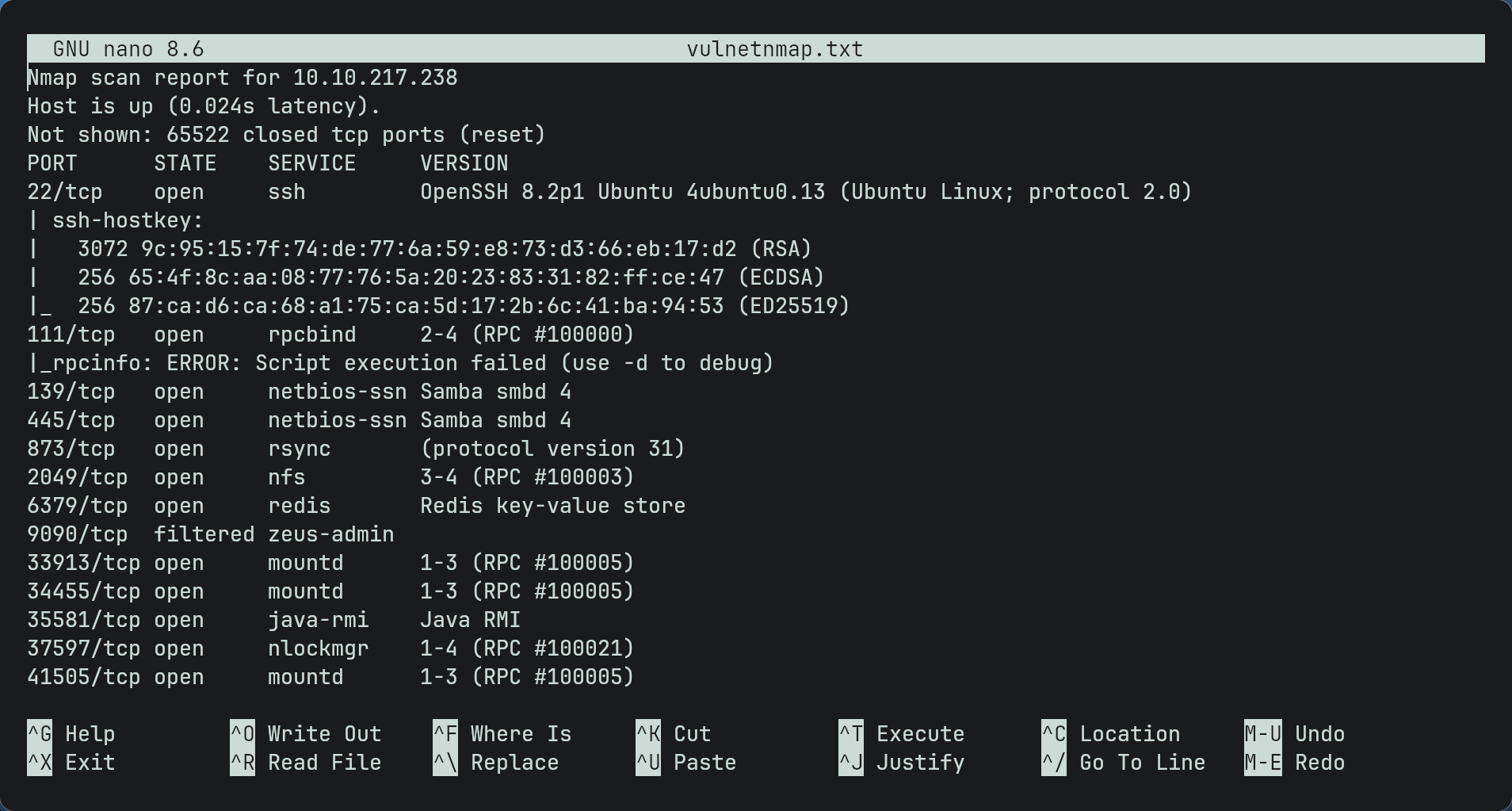Image resolution: width=1512 pixels, height=811 pixels.
Task: Click '(protocol version 31)' text
Action: click(x=553, y=449)
